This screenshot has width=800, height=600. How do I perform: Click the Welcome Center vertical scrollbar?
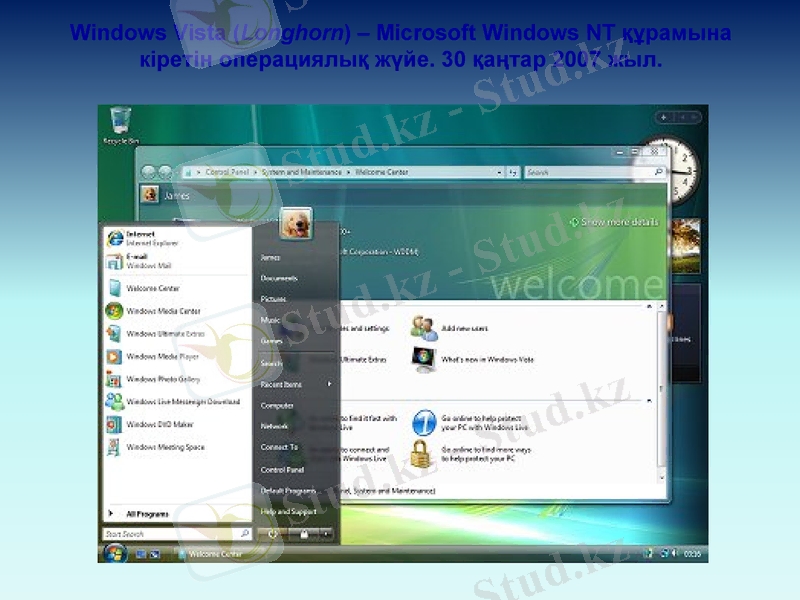(661, 390)
